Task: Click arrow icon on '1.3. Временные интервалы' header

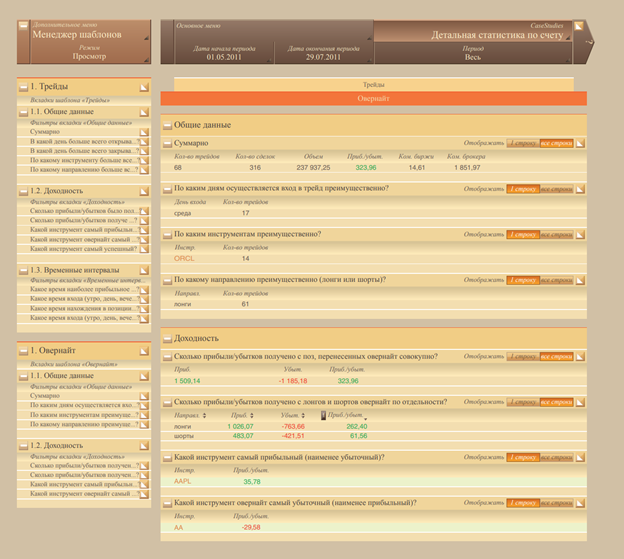Action: pyautogui.click(x=144, y=271)
